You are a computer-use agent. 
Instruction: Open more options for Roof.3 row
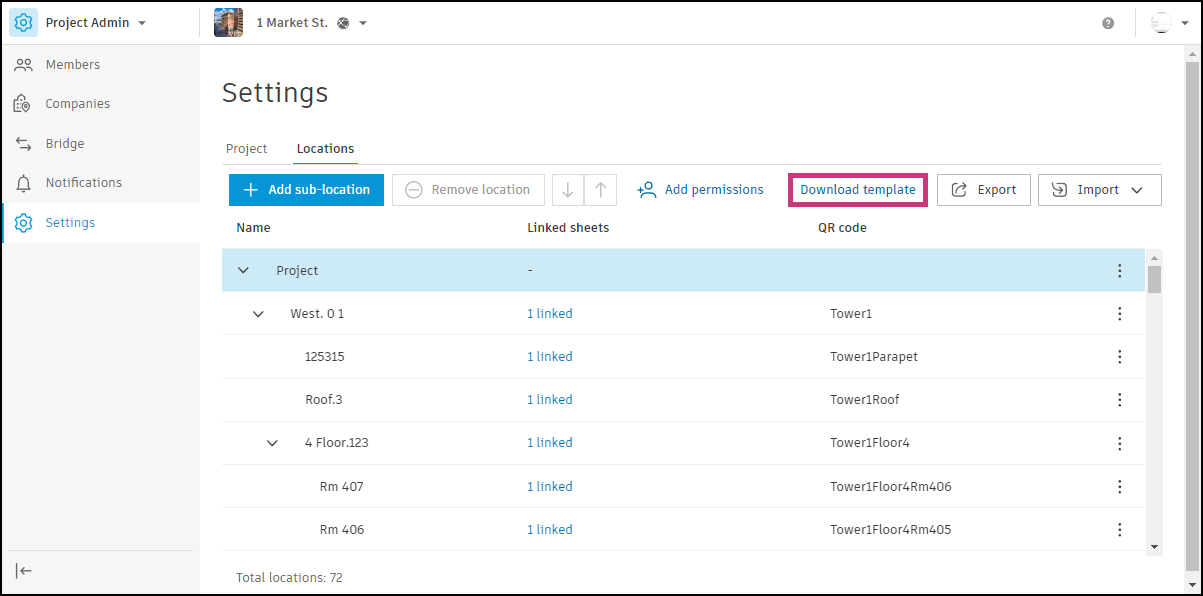[1119, 400]
